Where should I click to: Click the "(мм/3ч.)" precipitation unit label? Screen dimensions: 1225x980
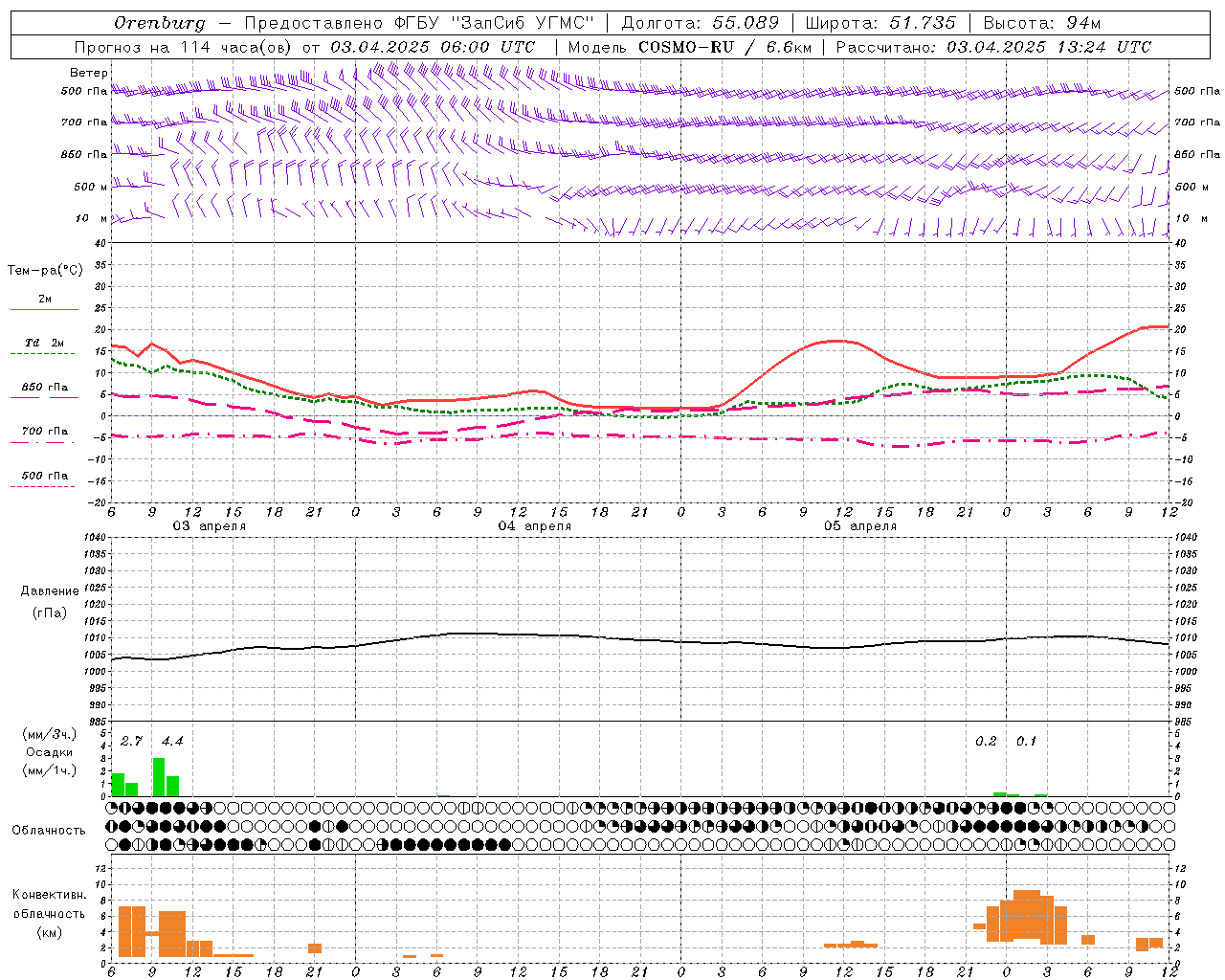click(50, 734)
